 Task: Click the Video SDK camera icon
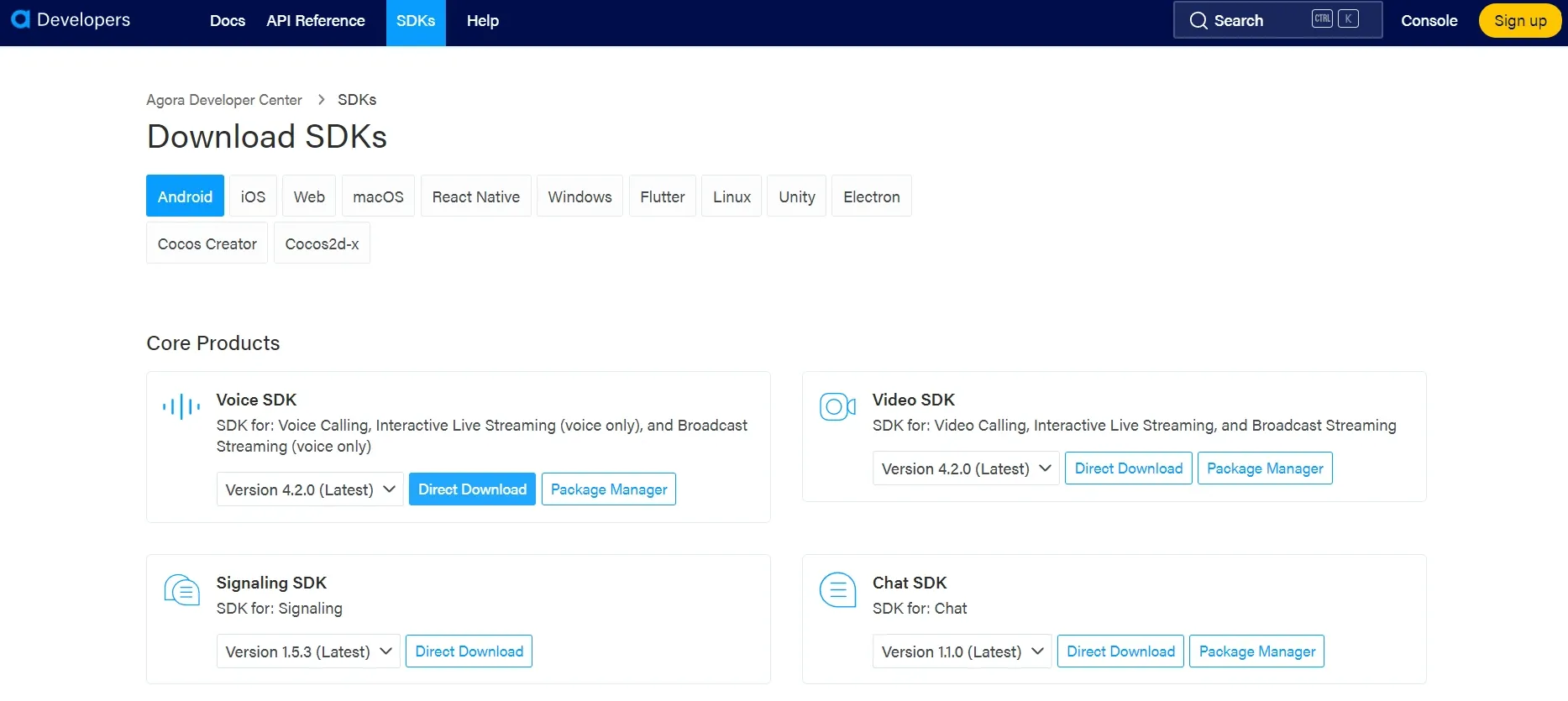837,407
